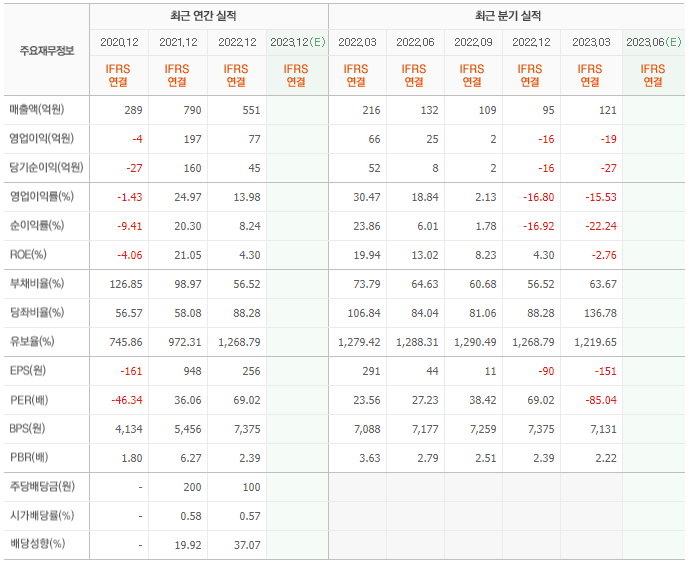The width and height of the screenshot is (689, 564).
Task: Click the 2020.12 annual column header
Action: click(119, 42)
